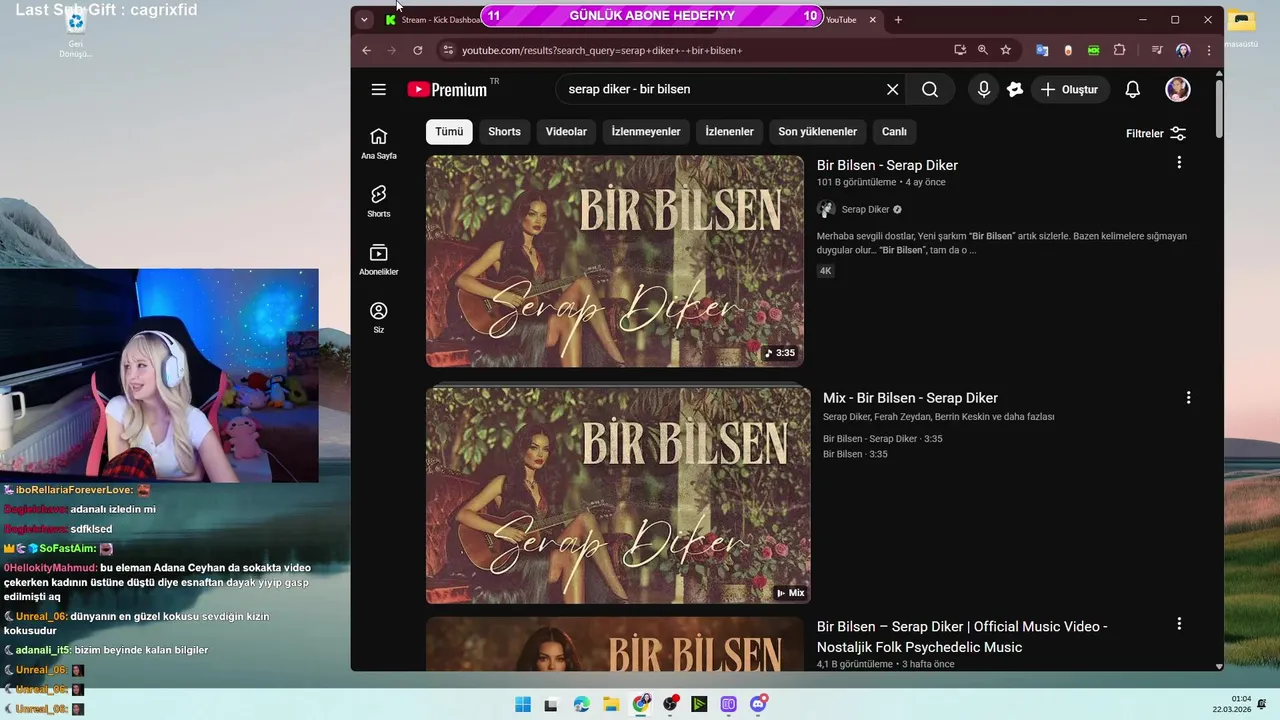Open Microsoft Edge from the taskbar
The height and width of the screenshot is (720, 1280).
(x=582, y=704)
